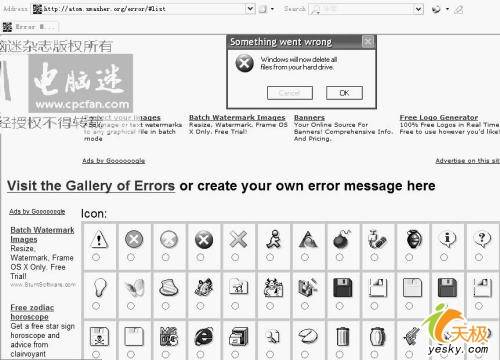Pick the question mark speech bubble icon
This screenshot has height=360, width=500.
tap(482, 239)
